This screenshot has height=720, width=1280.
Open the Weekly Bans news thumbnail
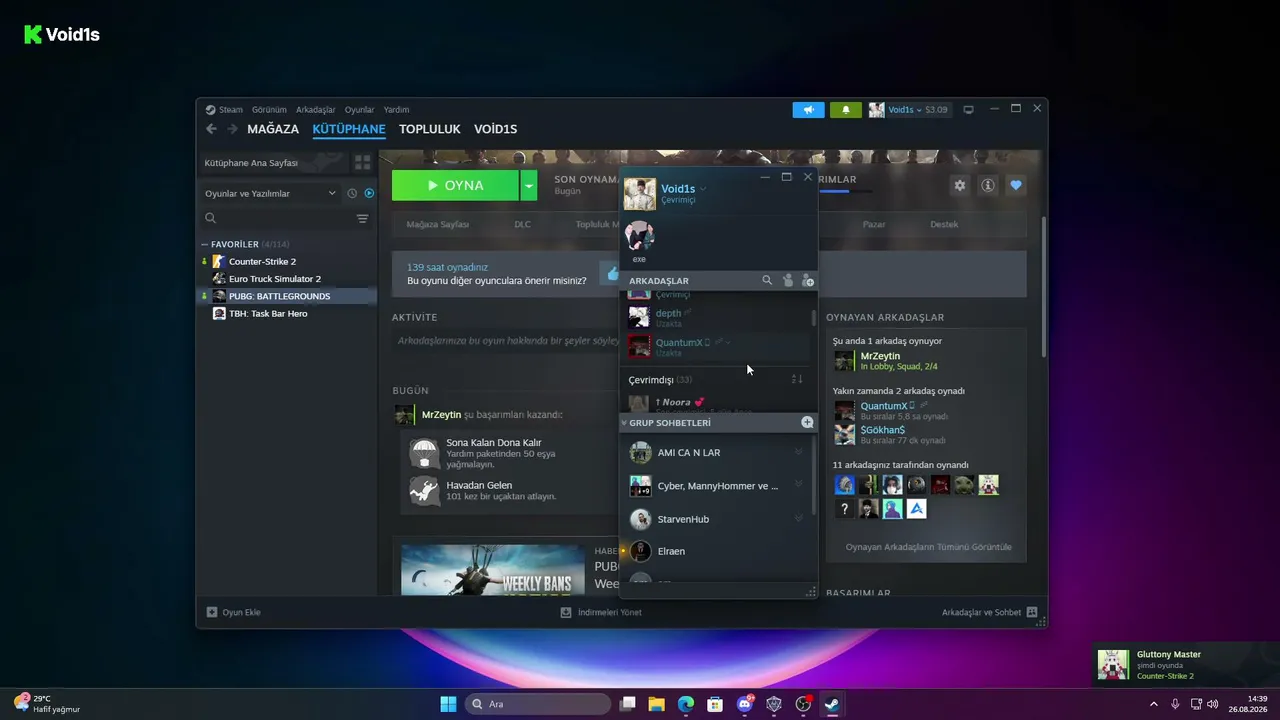pyautogui.click(x=492, y=570)
